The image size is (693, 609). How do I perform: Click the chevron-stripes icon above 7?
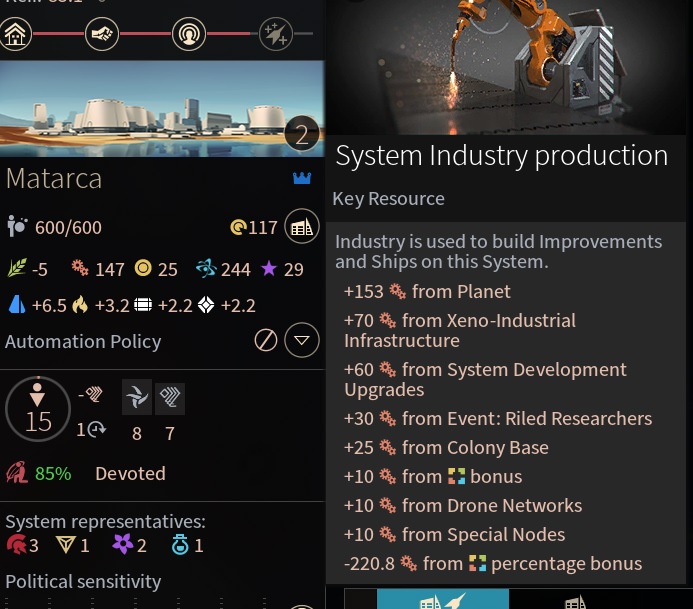pos(170,398)
